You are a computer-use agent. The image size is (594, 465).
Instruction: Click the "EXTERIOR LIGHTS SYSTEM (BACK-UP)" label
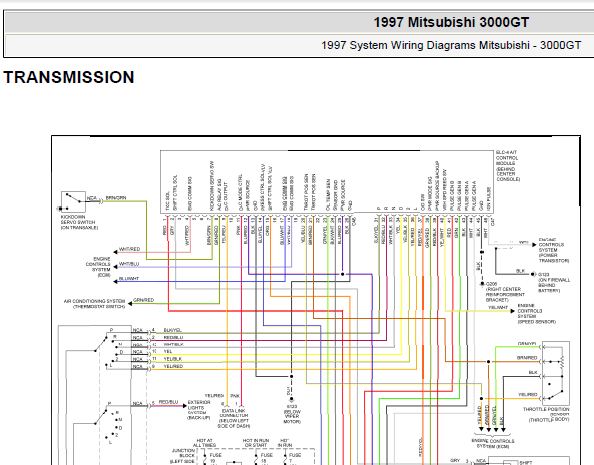point(199,410)
